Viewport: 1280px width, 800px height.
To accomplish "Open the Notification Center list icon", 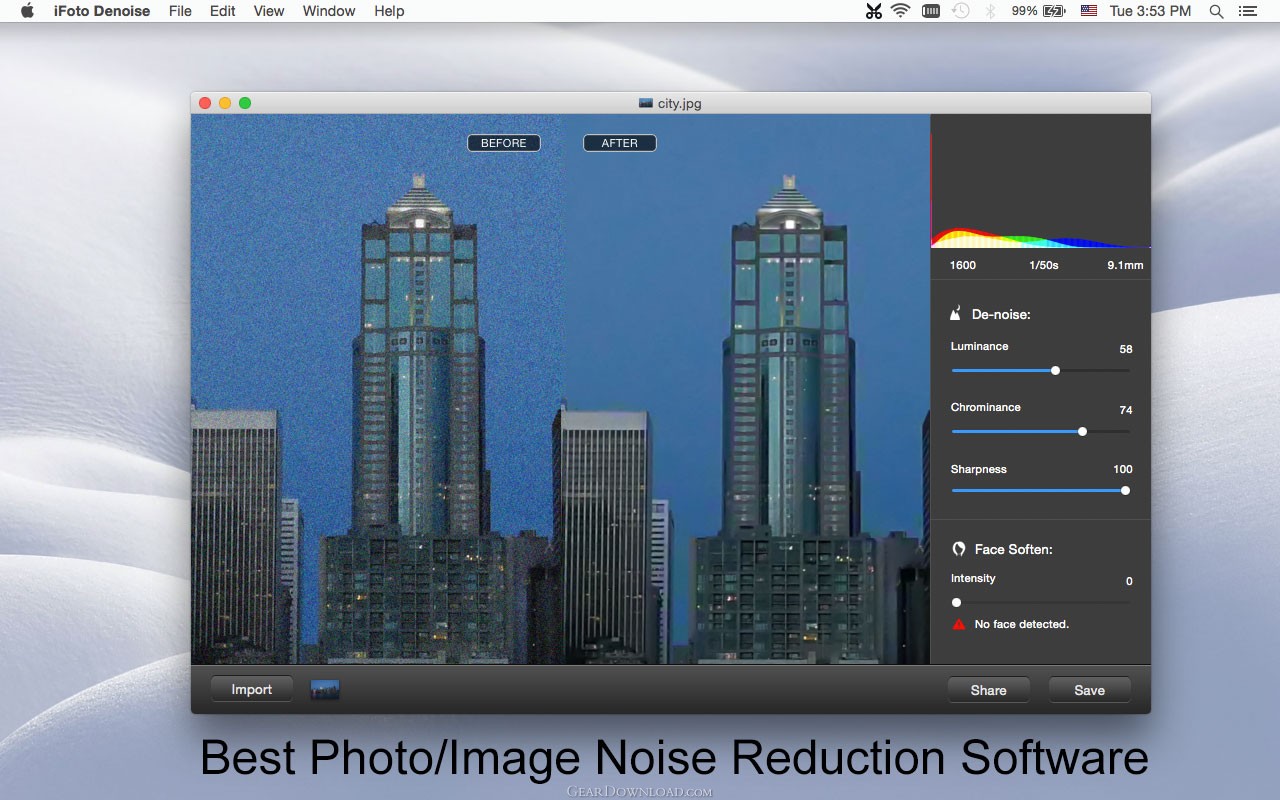I will tap(1247, 11).
